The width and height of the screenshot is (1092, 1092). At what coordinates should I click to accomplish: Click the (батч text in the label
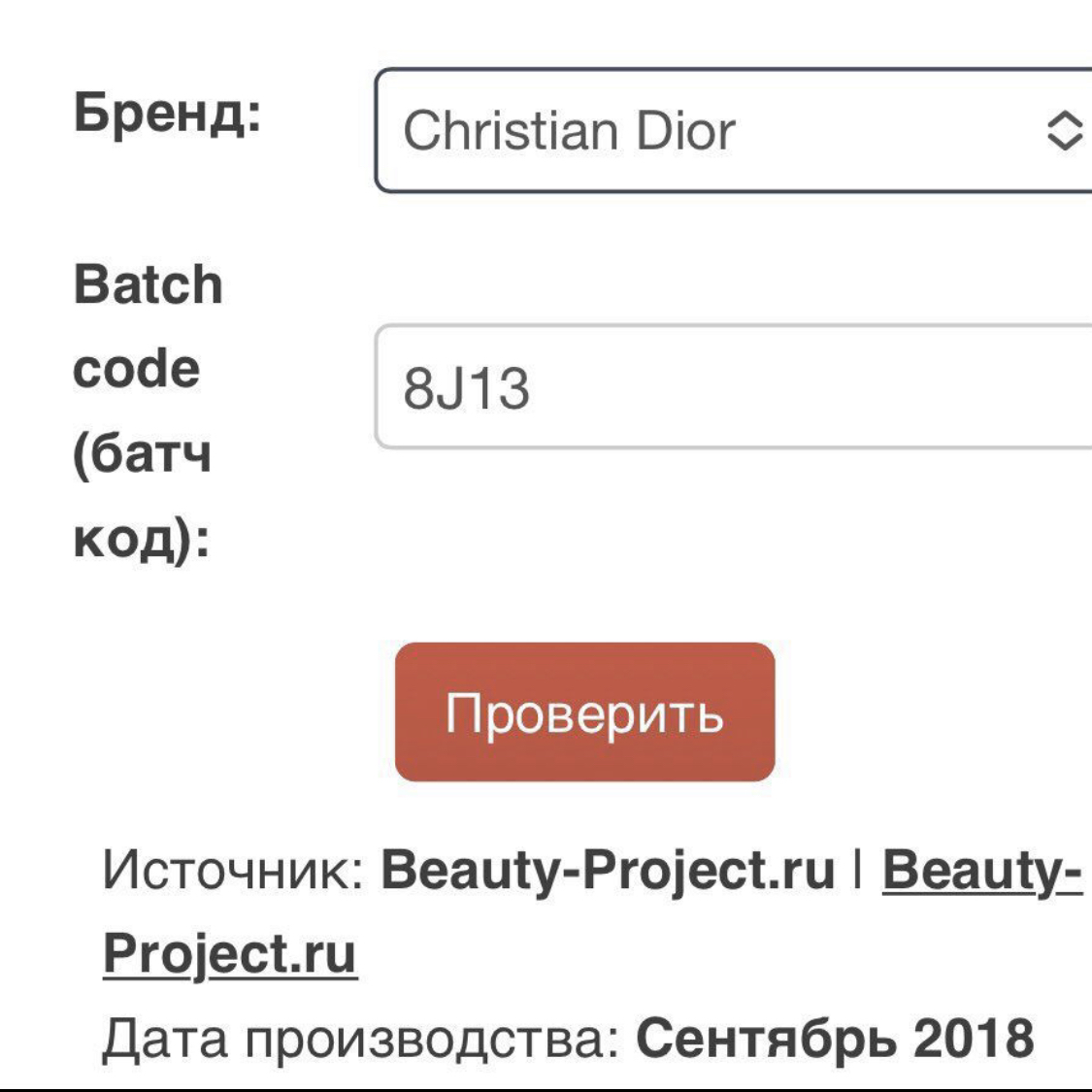pos(142,453)
